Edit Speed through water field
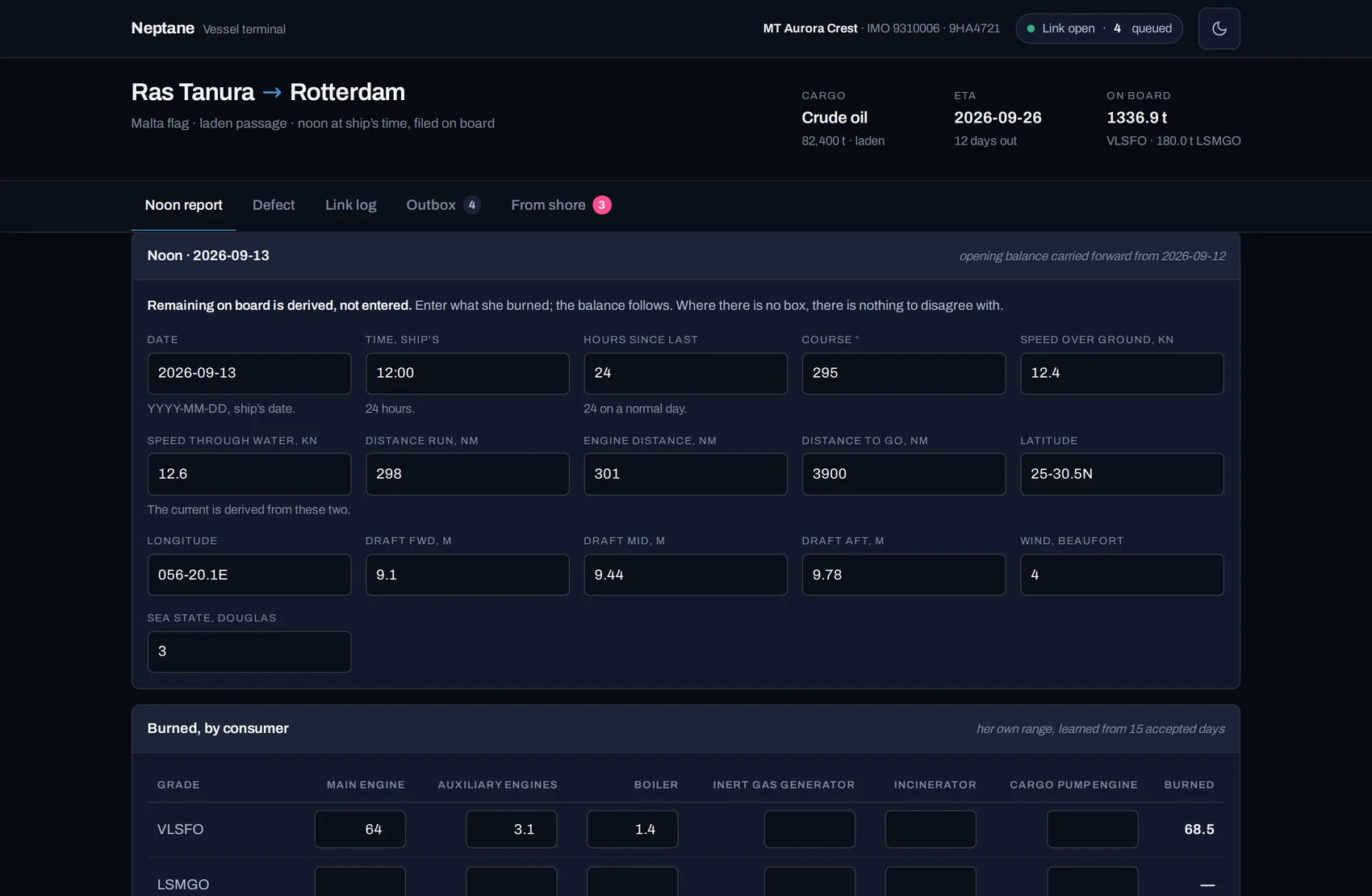 click(x=249, y=474)
